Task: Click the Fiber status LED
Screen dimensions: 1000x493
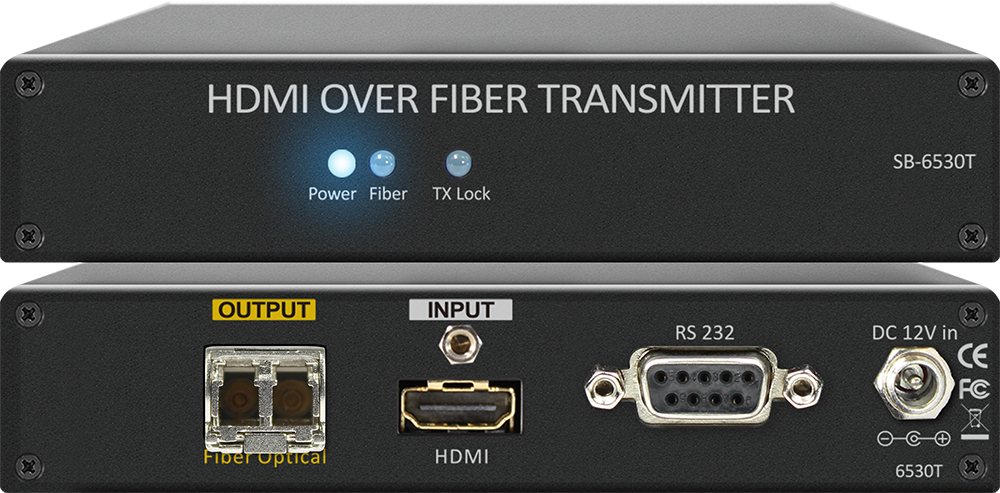Action: (382, 164)
